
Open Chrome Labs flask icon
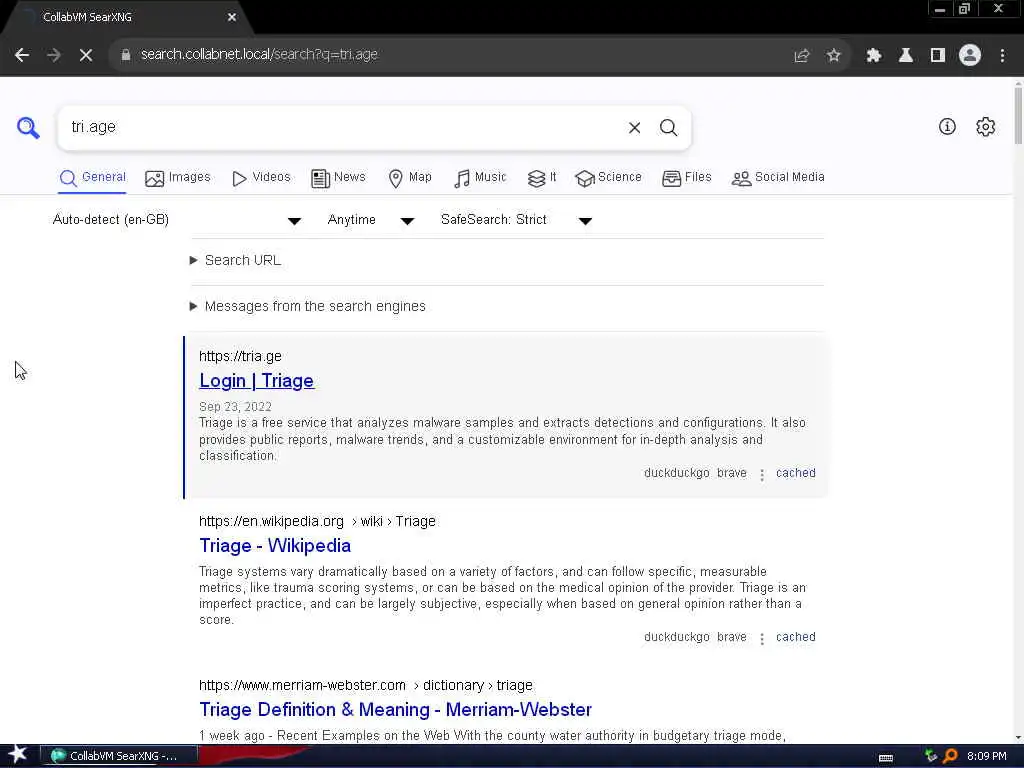(906, 56)
